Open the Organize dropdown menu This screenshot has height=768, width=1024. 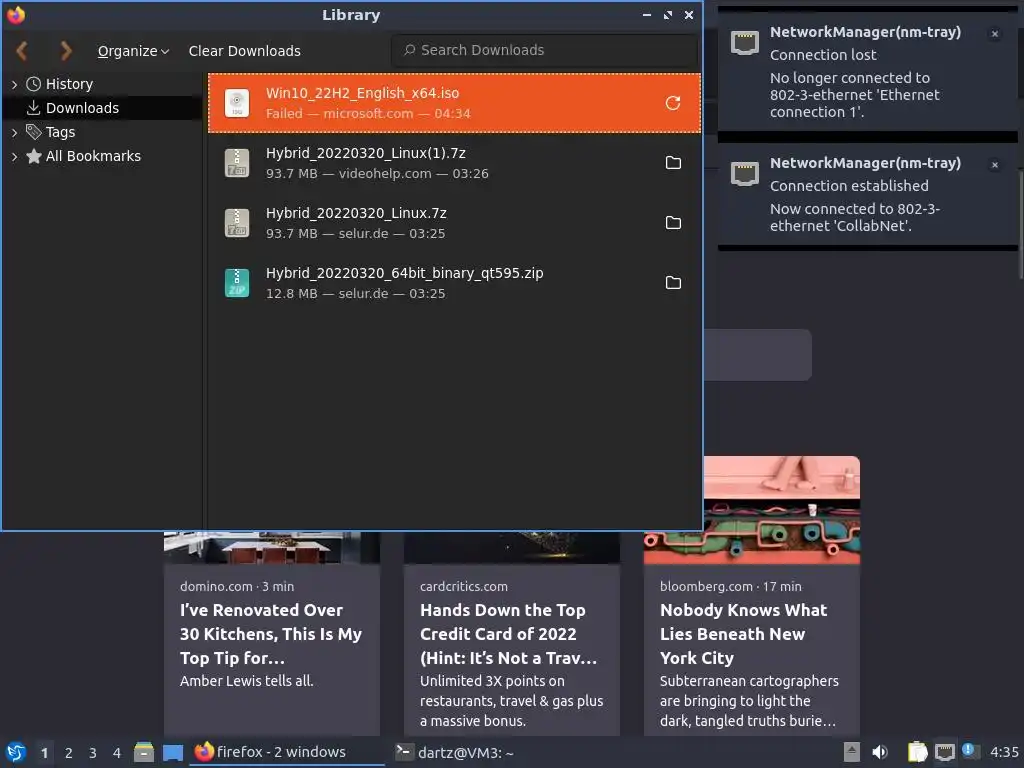pyautogui.click(x=133, y=51)
